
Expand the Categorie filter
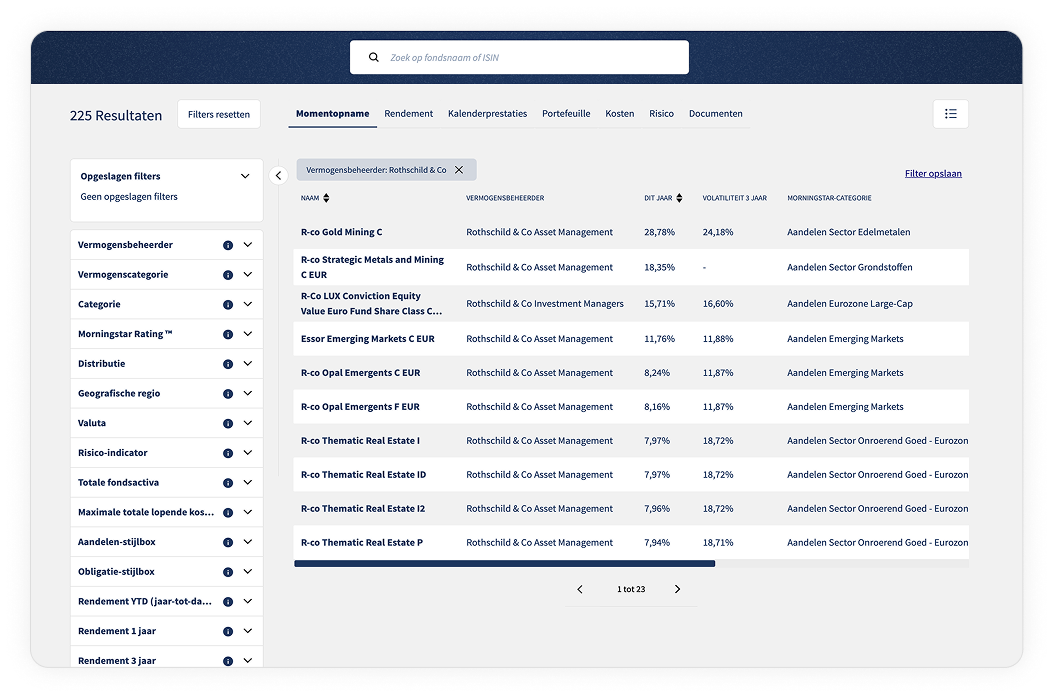tap(248, 304)
